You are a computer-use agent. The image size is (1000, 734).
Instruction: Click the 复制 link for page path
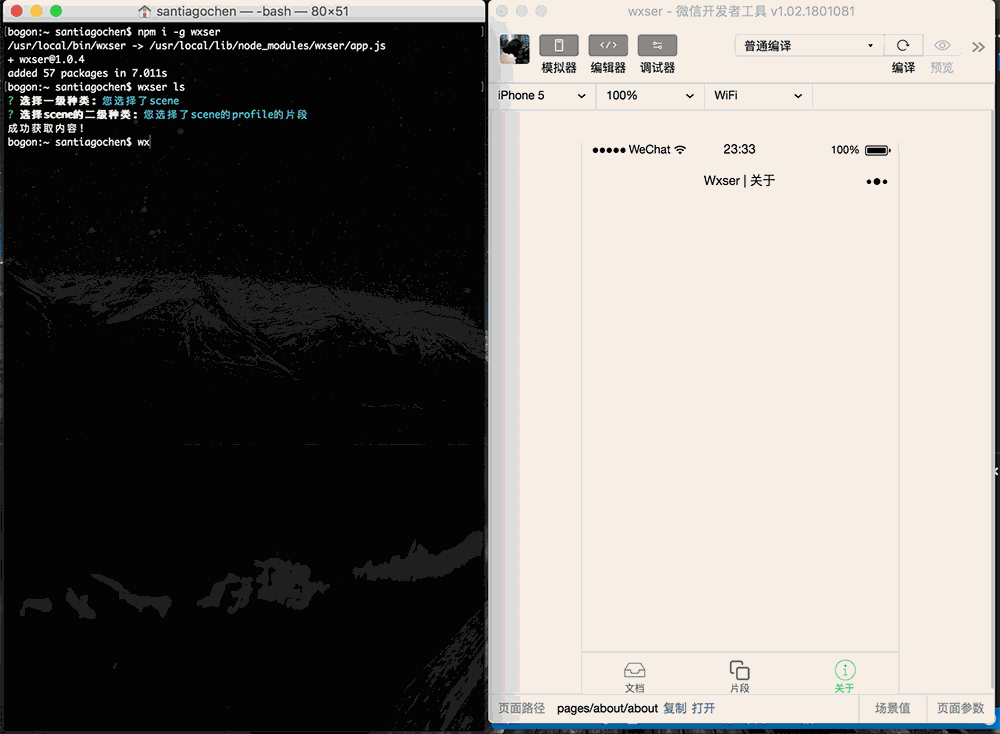tap(675, 708)
